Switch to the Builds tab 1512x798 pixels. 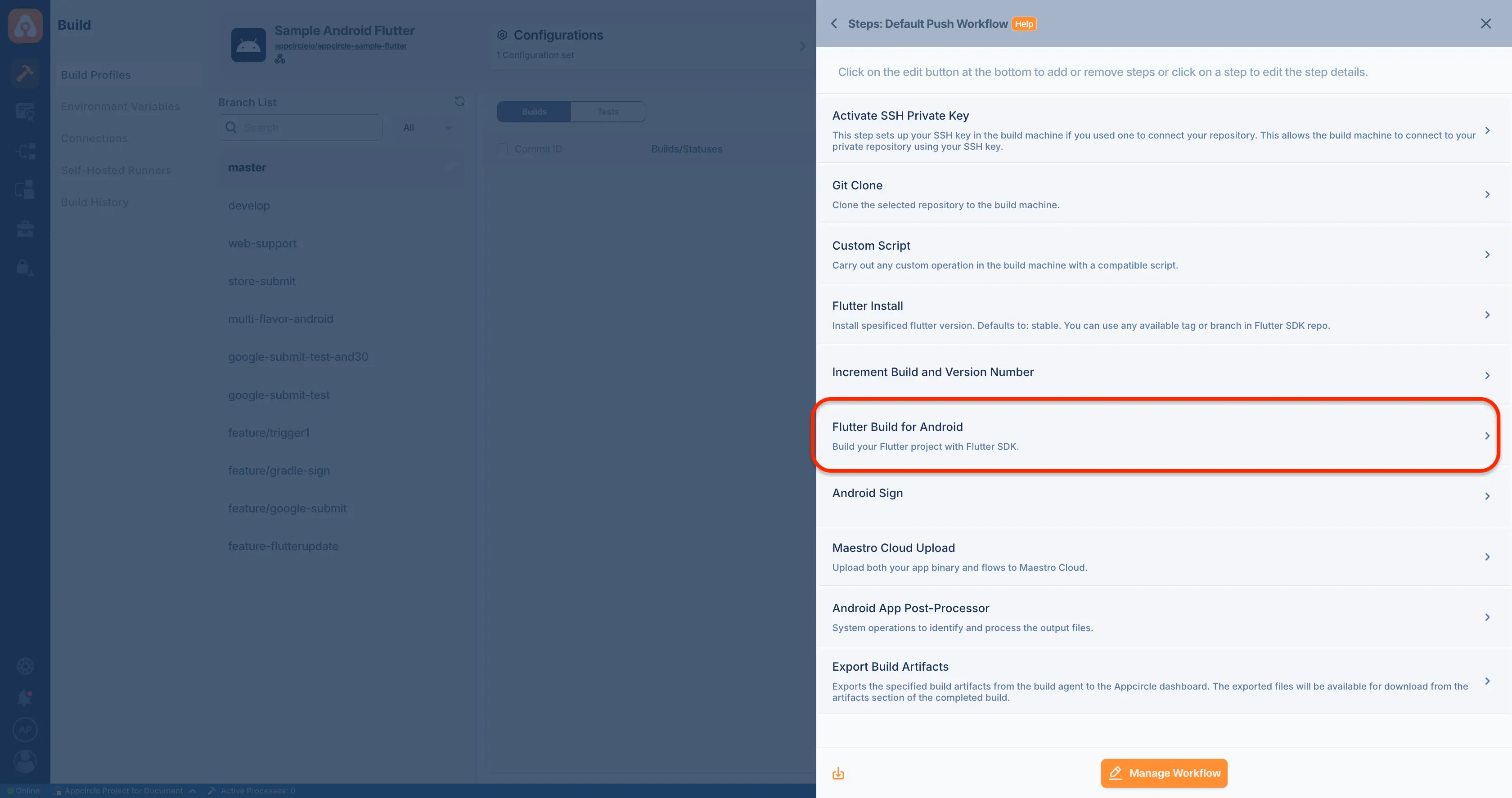534,112
